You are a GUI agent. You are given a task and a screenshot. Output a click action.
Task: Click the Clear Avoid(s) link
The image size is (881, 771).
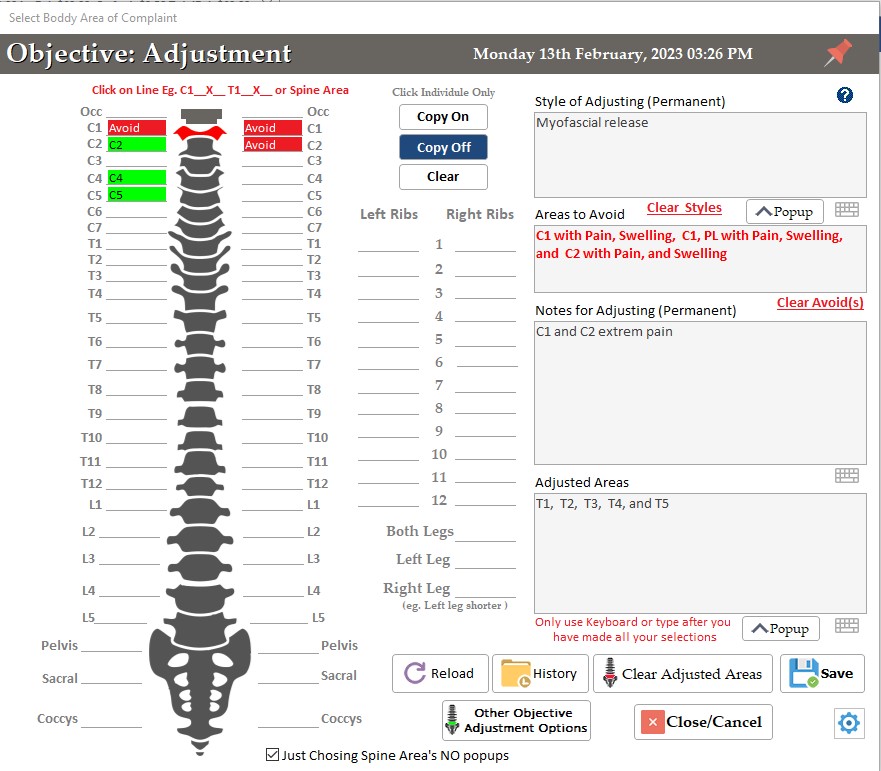(x=820, y=303)
